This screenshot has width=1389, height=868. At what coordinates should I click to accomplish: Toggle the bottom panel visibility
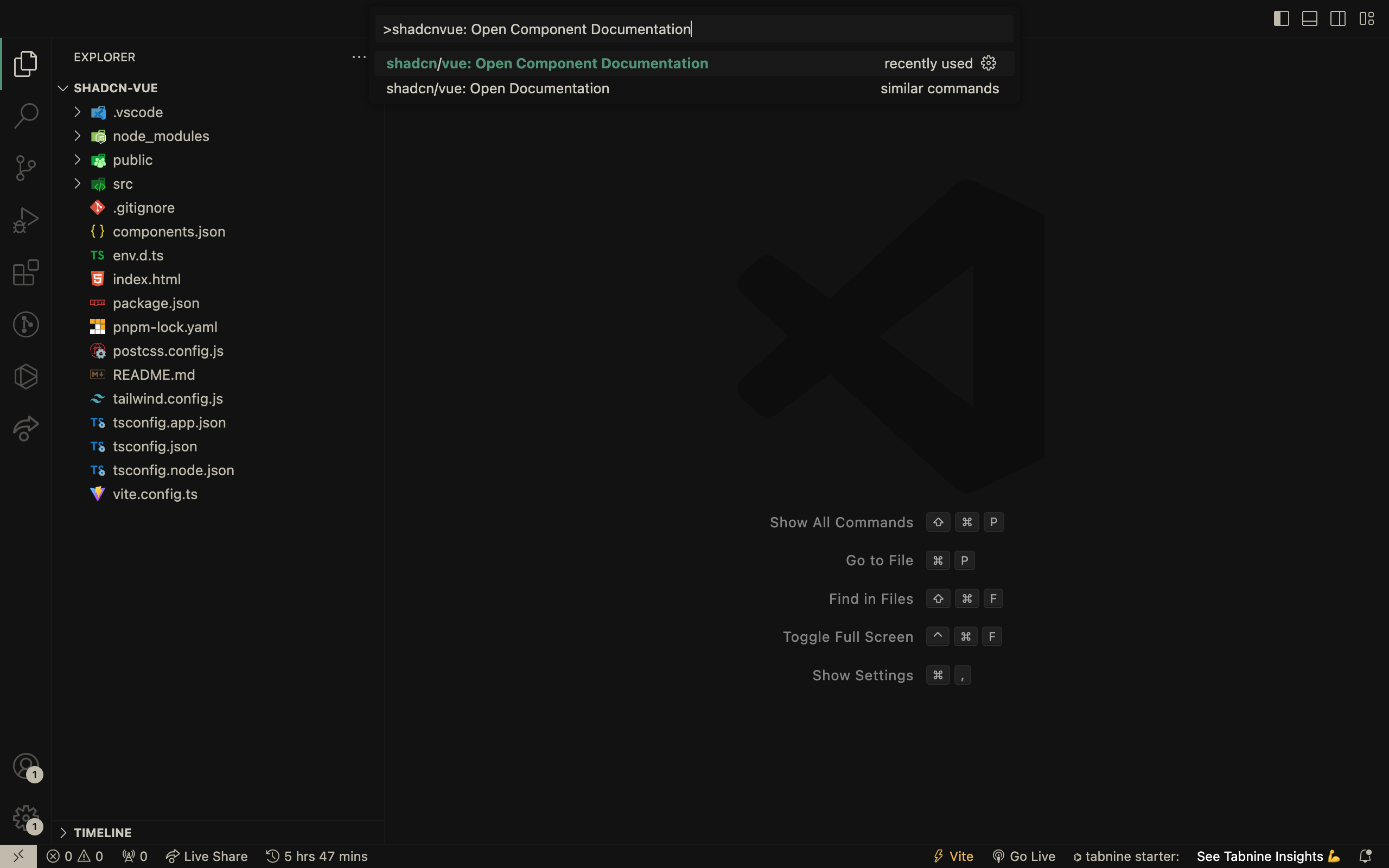click(1310, 18)
